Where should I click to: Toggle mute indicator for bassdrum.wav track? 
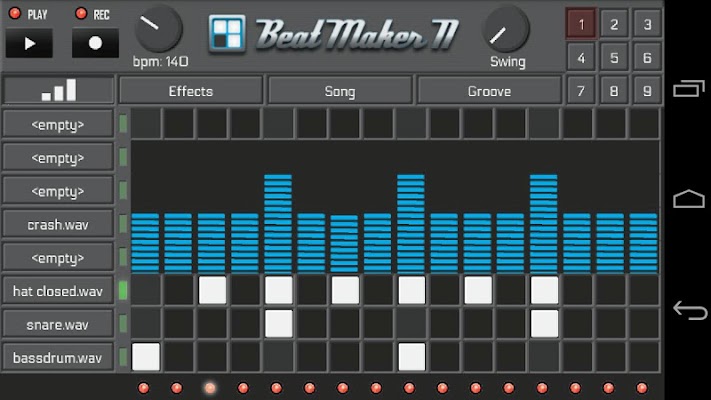tap(123, 357)
